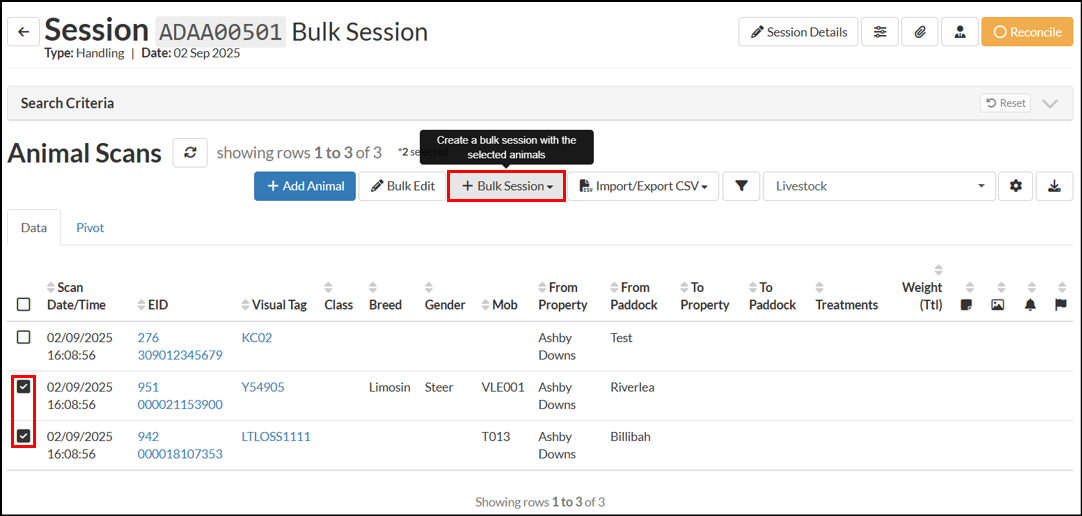Image resolution: width=1082 pixels, height=516 pixels.
Task: Refresh the Animal Scans list
Action: coord(190,153)
